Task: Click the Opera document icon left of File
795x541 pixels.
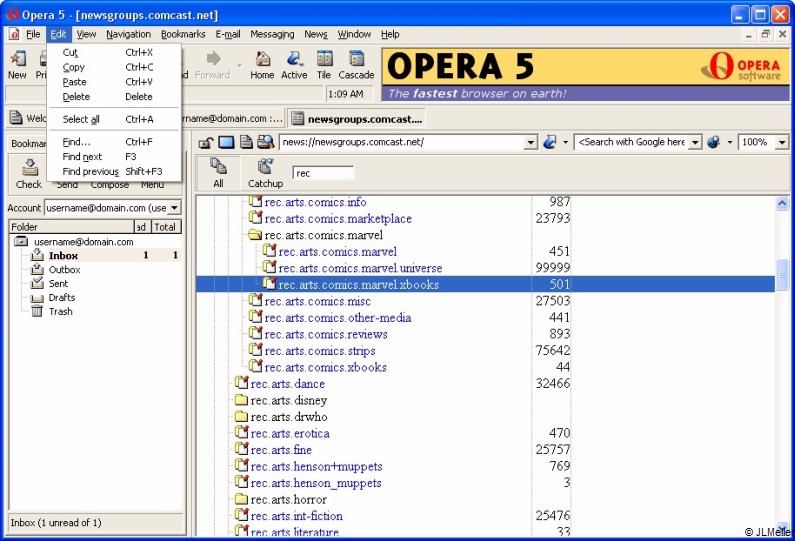Action: point(14,34)
